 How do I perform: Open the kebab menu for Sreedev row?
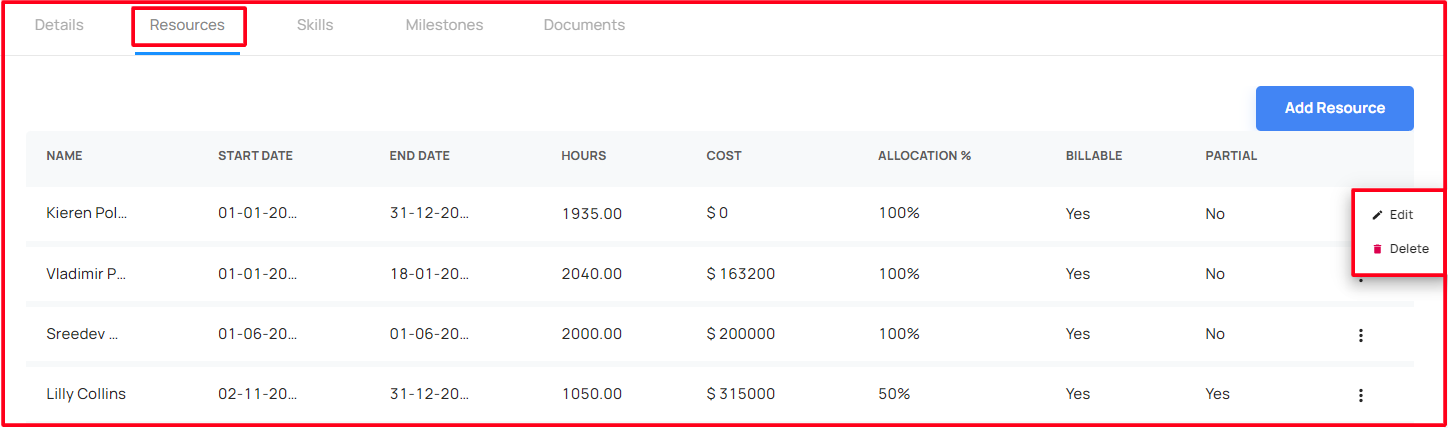[x=1361, y=335]
